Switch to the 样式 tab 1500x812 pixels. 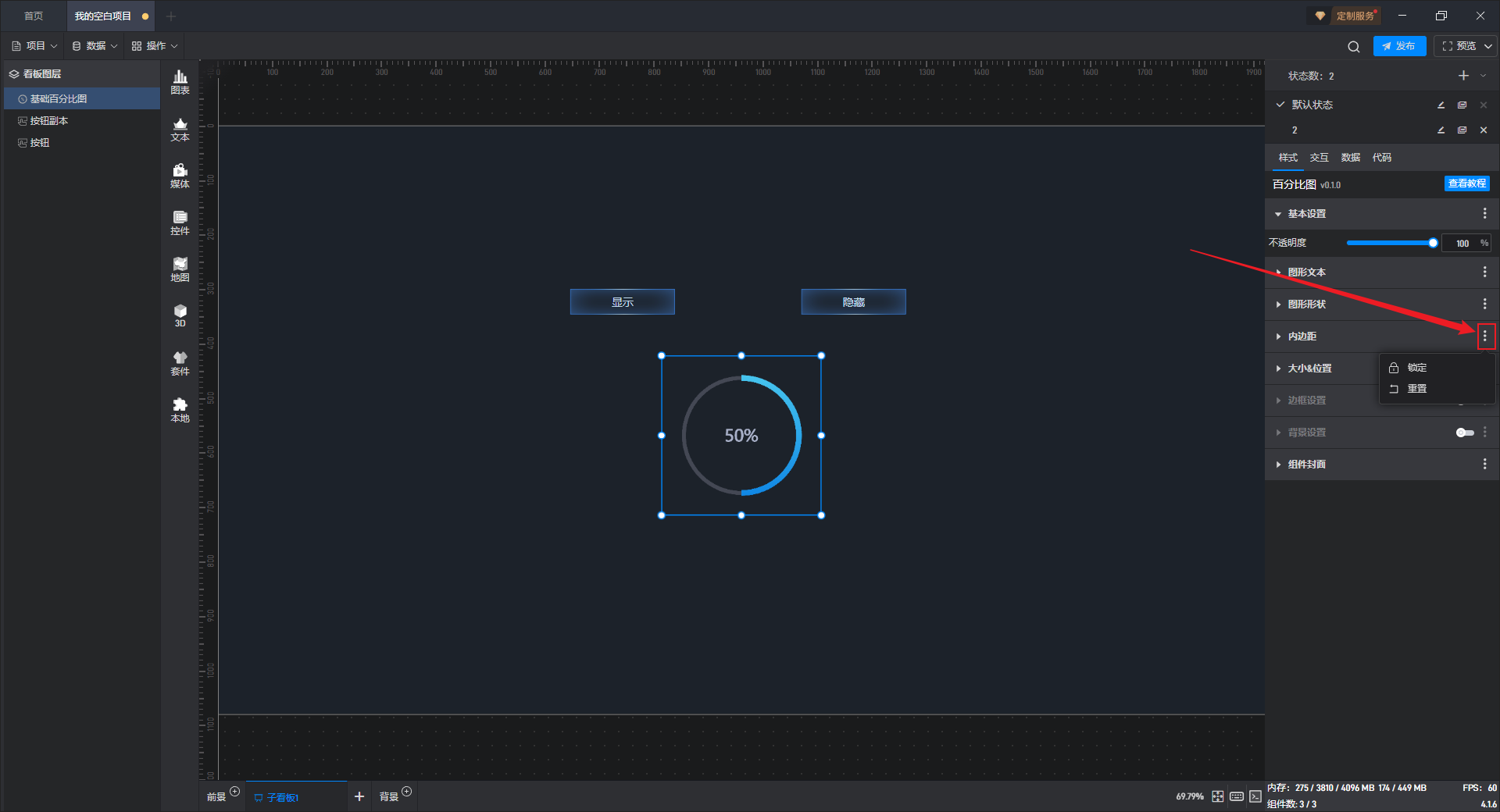click(1287, 158)
